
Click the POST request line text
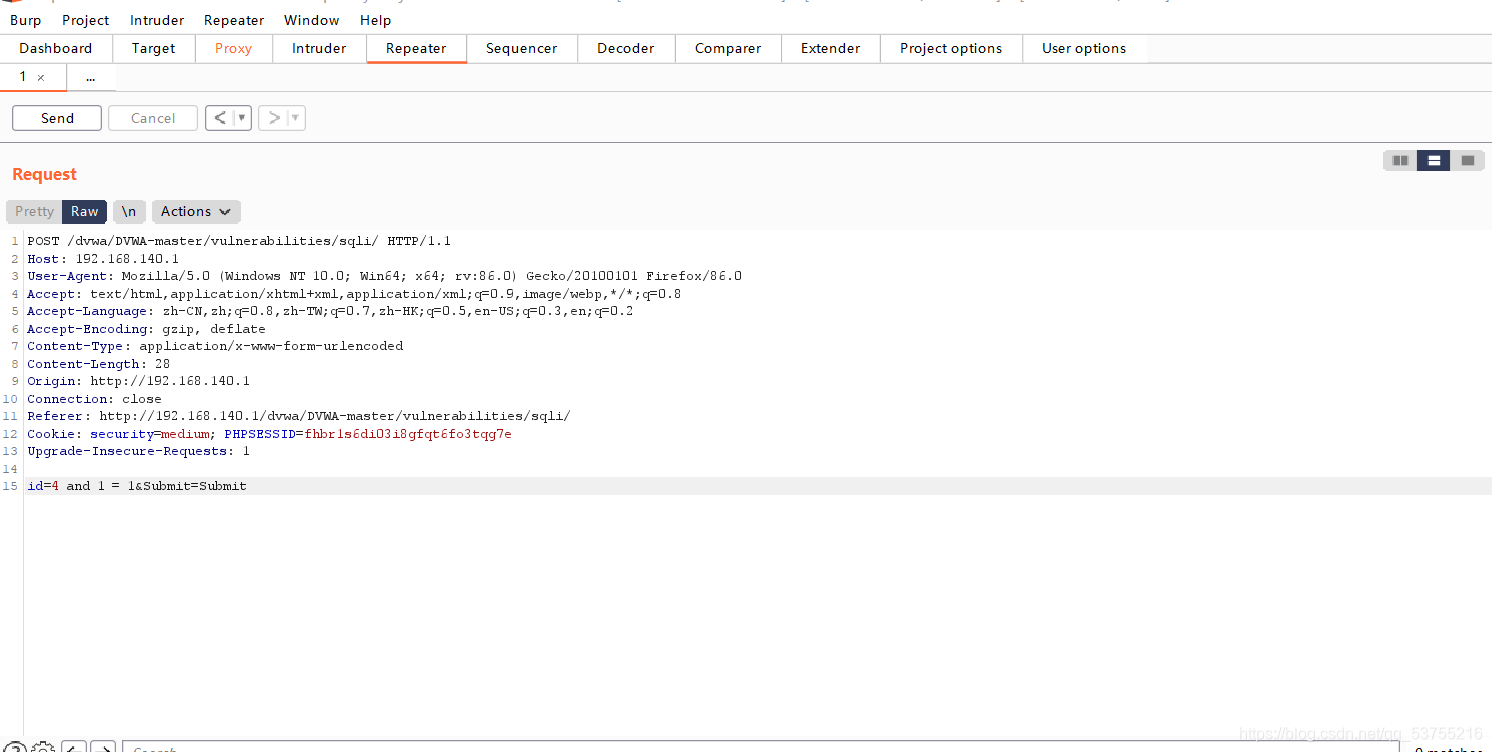(x=239, y=241)
